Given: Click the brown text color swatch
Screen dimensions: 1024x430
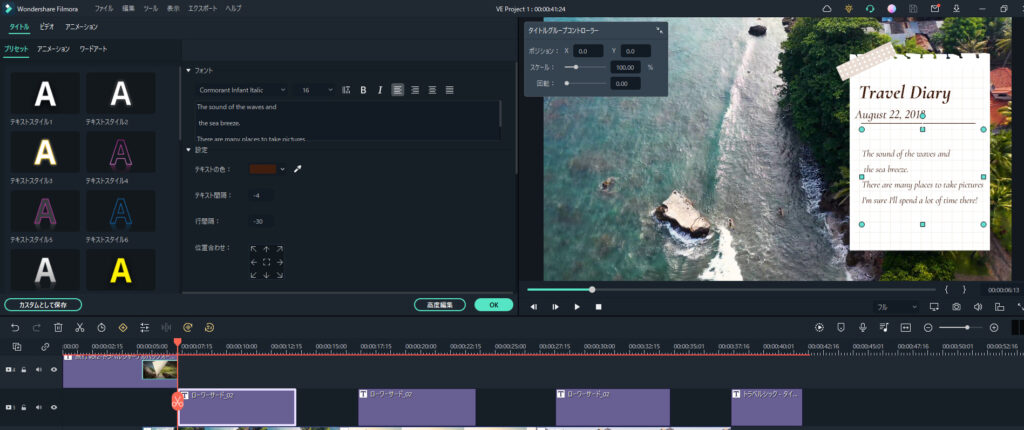Looking at the screenshot, I should [x=263, y=169].
